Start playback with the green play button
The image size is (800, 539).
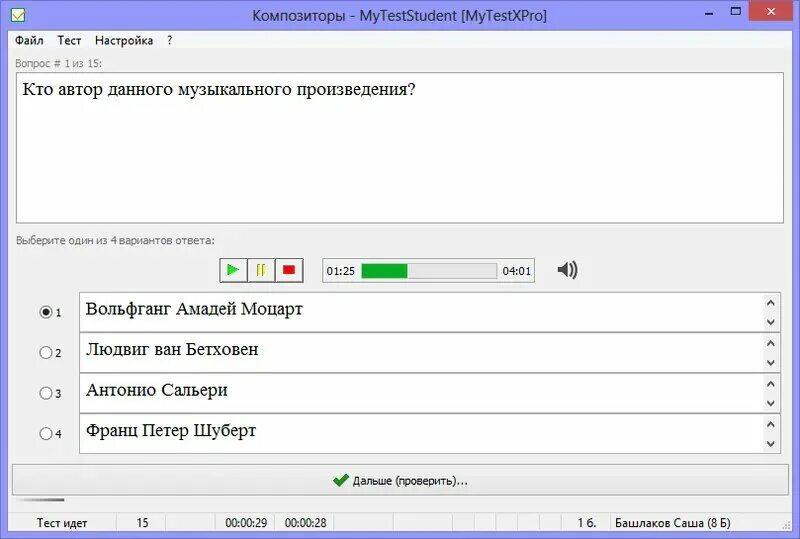coord(233,270)
